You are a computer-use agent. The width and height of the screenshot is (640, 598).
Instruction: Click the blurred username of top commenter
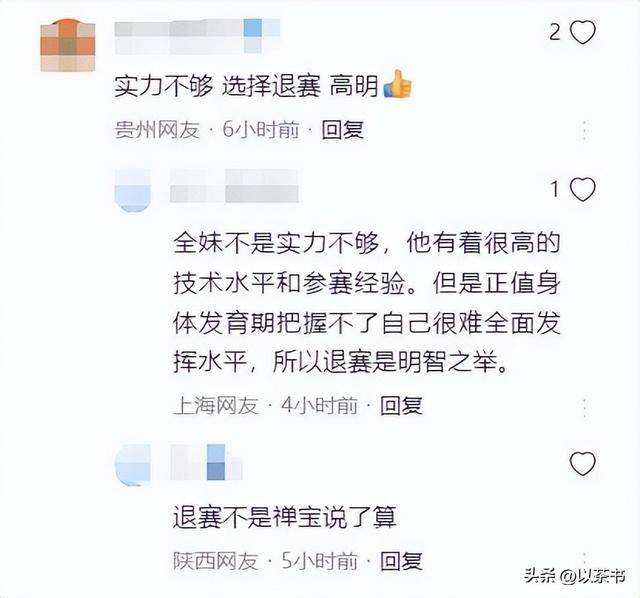pos(197,36)
